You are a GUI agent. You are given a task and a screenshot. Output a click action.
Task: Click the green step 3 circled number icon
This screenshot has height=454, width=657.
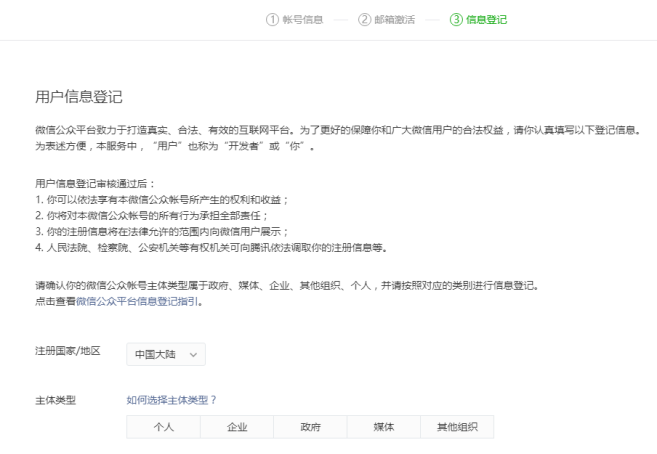pyautogui.click(x=456, y=20)
